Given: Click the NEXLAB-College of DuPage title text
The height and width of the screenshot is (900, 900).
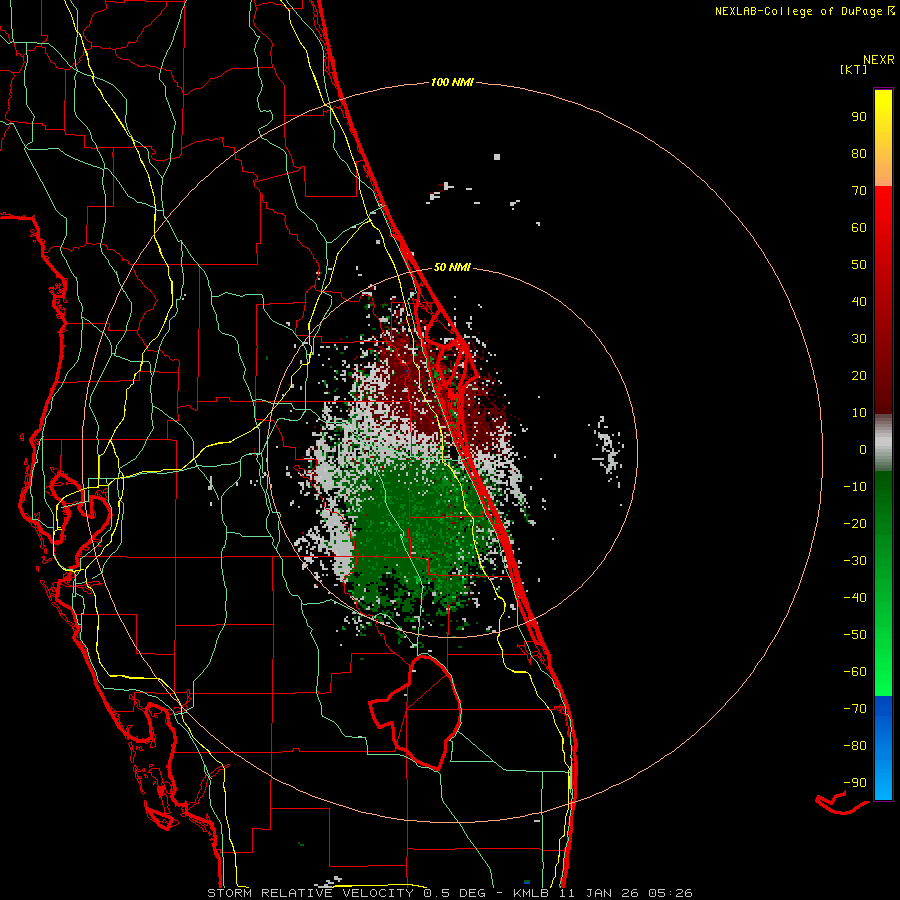Looking at the screenshot, I should 804,11.
